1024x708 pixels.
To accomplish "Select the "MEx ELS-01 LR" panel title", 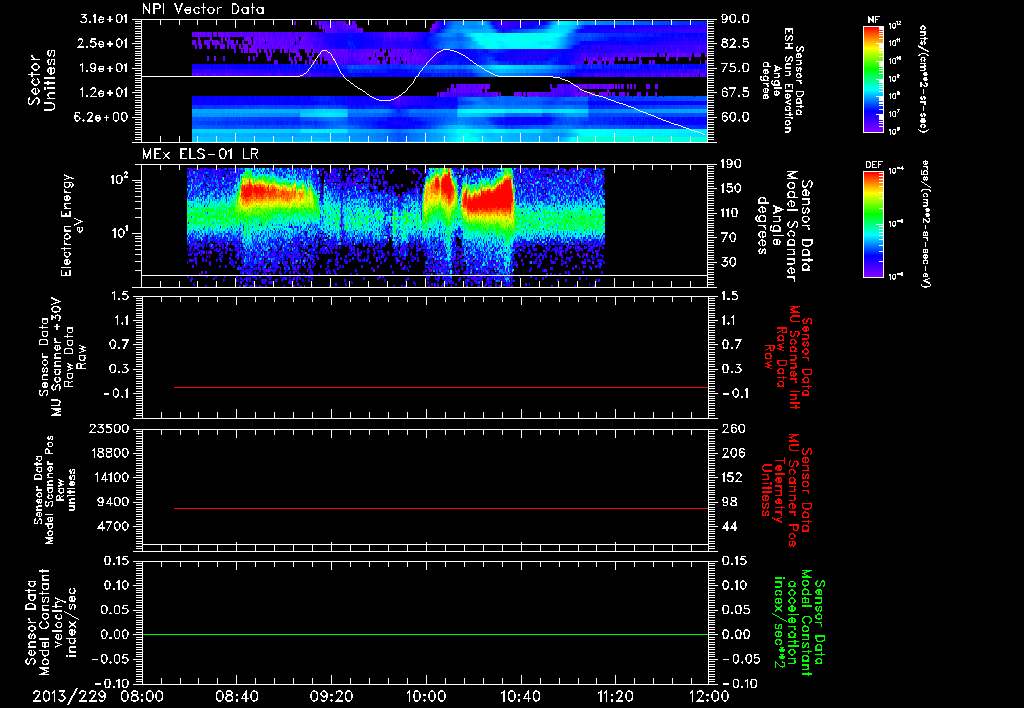I will coord(200,154).
